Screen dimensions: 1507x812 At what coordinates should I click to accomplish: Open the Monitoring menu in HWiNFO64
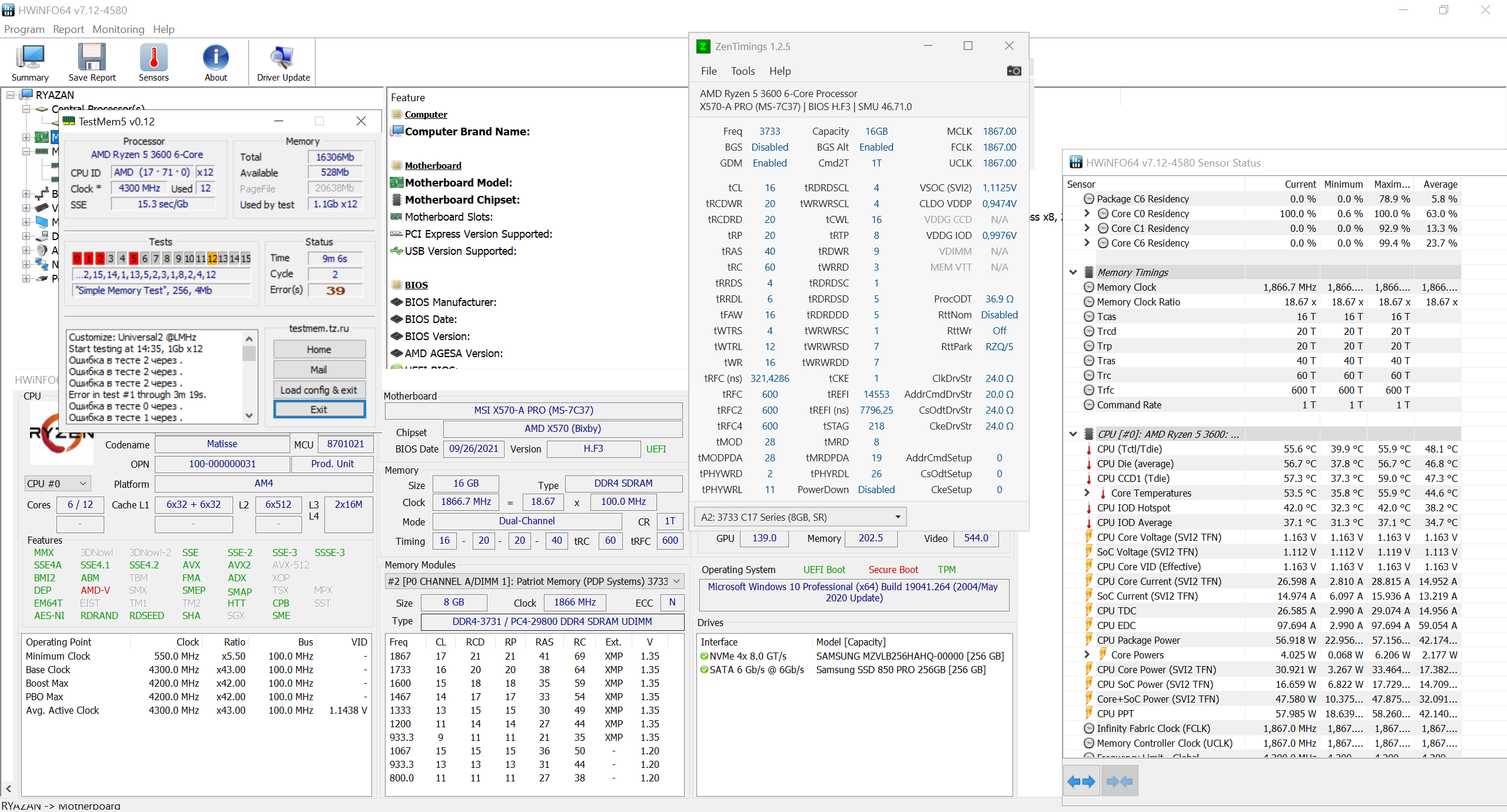(x=118, y=29)
